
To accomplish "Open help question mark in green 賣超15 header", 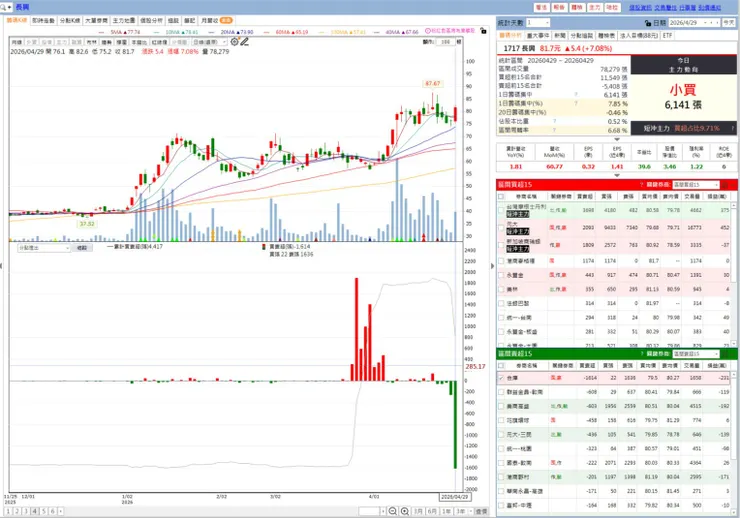I will click(641, 353).
